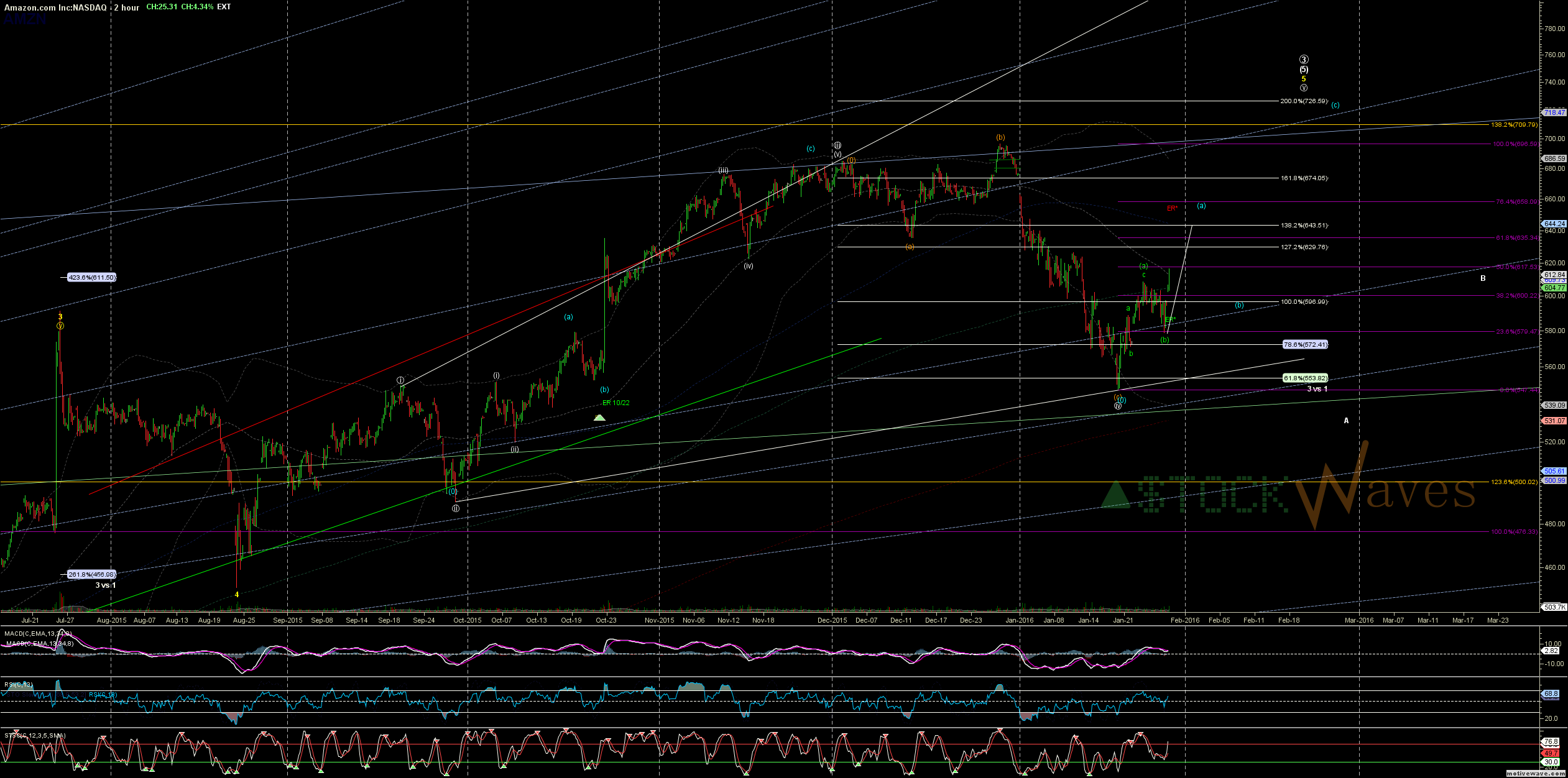The width and height of the screenshot is (1568, 778).
Task: Select the 505.61 price axis tag
Action: click(1554, 471)
